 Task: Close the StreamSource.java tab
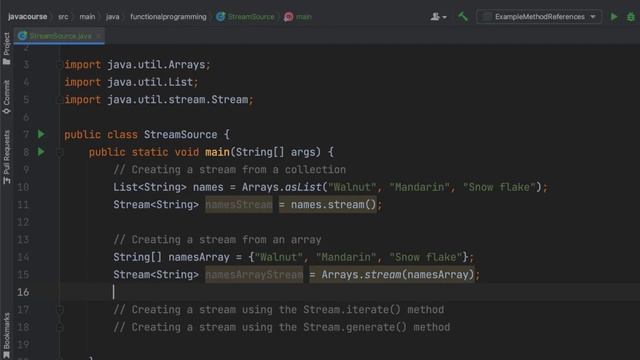98,36
